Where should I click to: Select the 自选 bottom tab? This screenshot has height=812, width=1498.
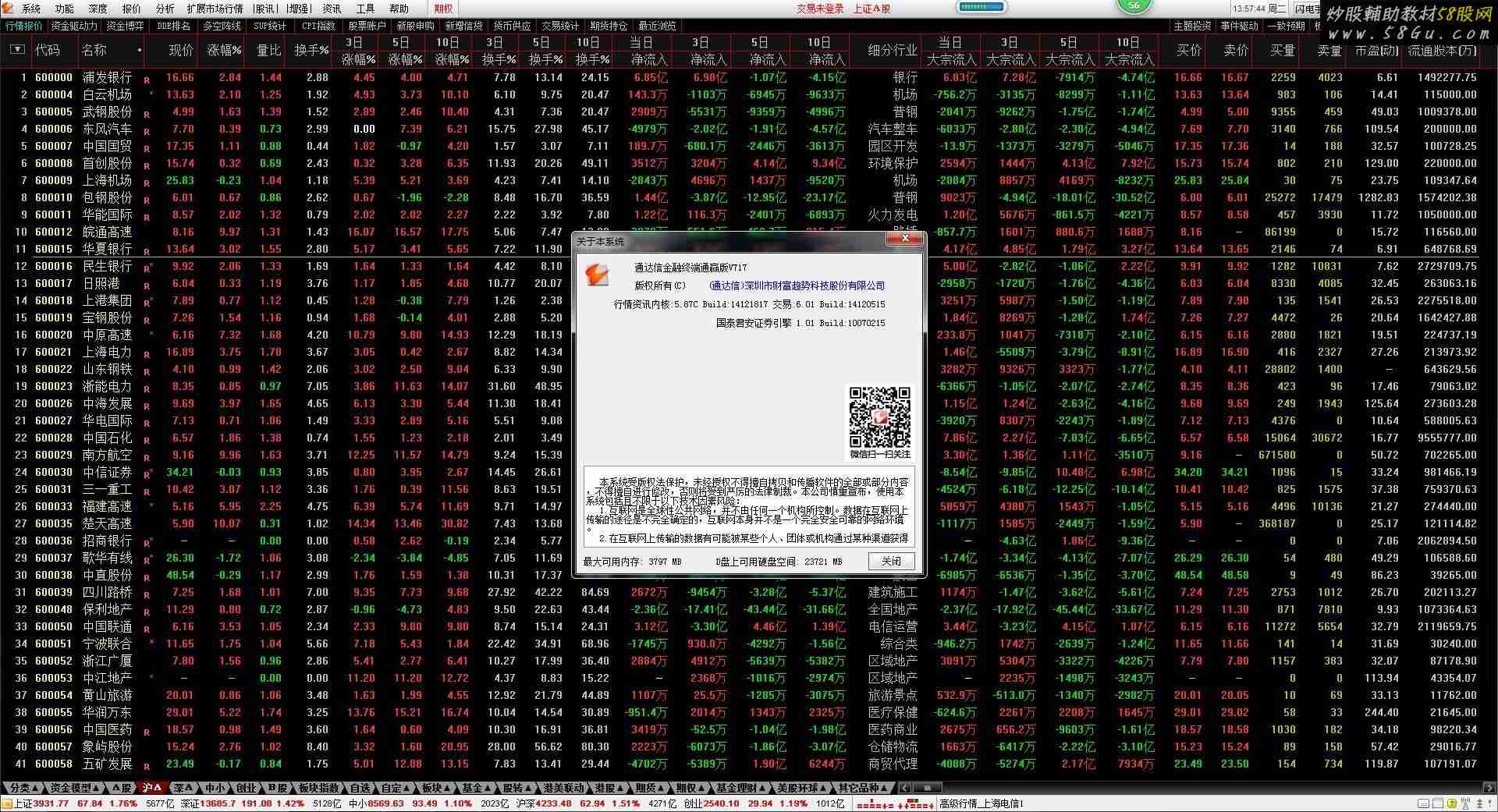[360, 788]
